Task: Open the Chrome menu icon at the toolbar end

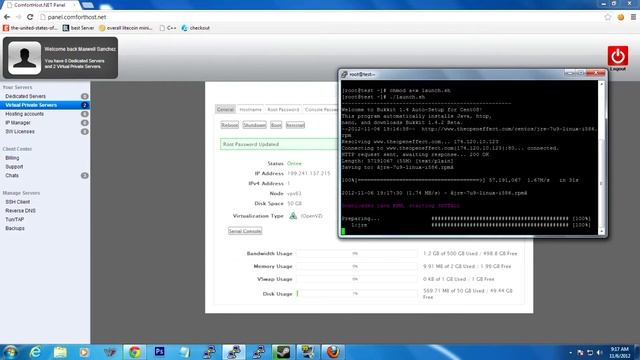Action: coord(633,17)
